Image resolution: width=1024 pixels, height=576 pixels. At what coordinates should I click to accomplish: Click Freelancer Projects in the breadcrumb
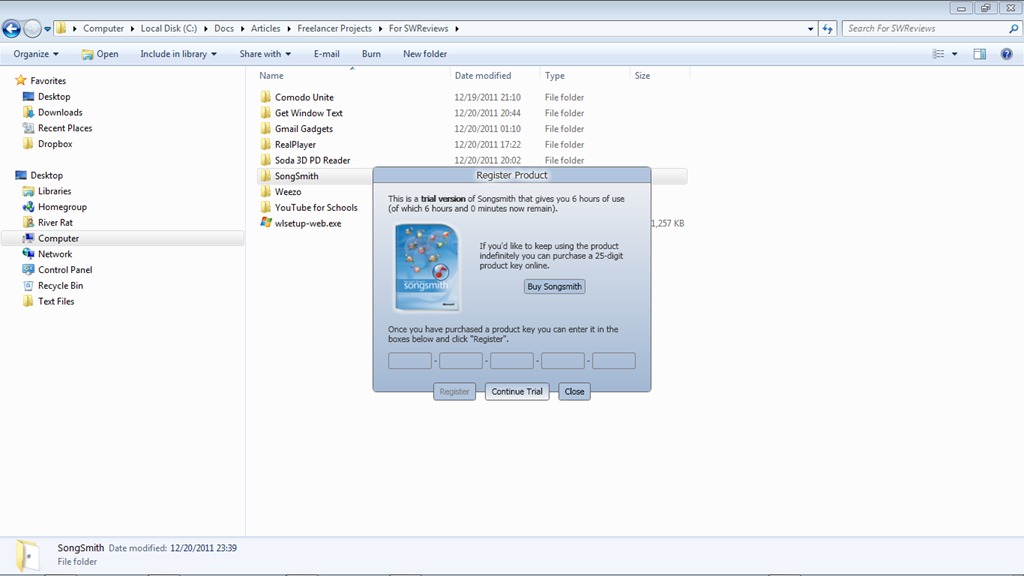[334, 29]
